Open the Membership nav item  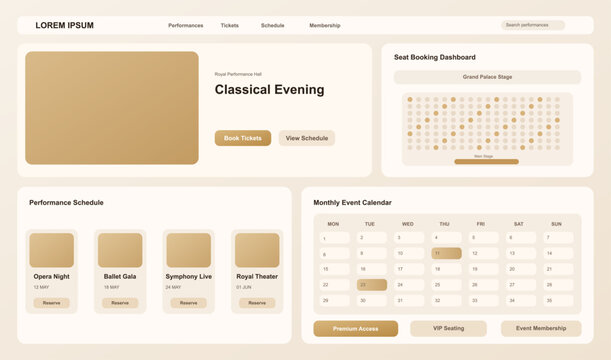325,25
